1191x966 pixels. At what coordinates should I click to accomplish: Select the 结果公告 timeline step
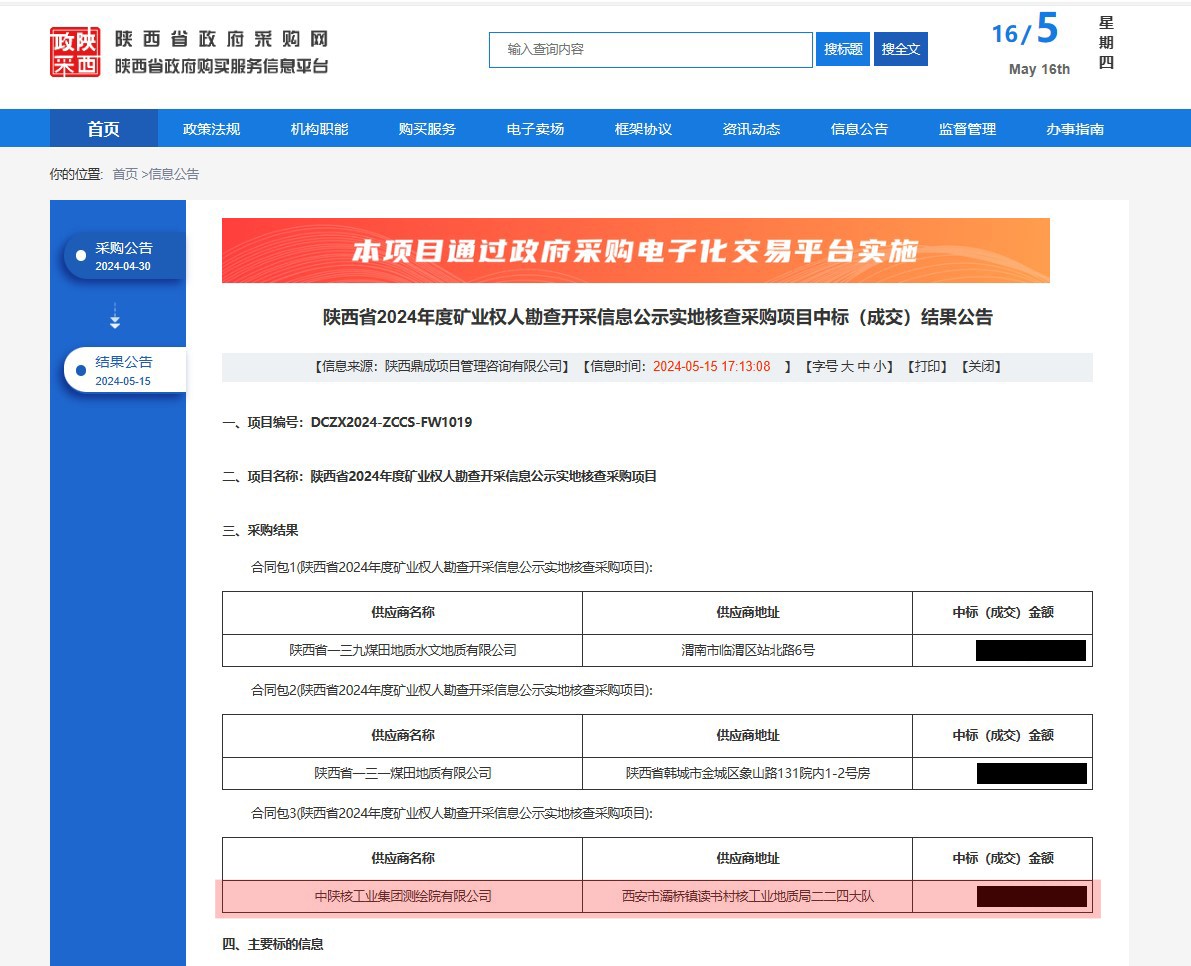(x=124, y=370)
